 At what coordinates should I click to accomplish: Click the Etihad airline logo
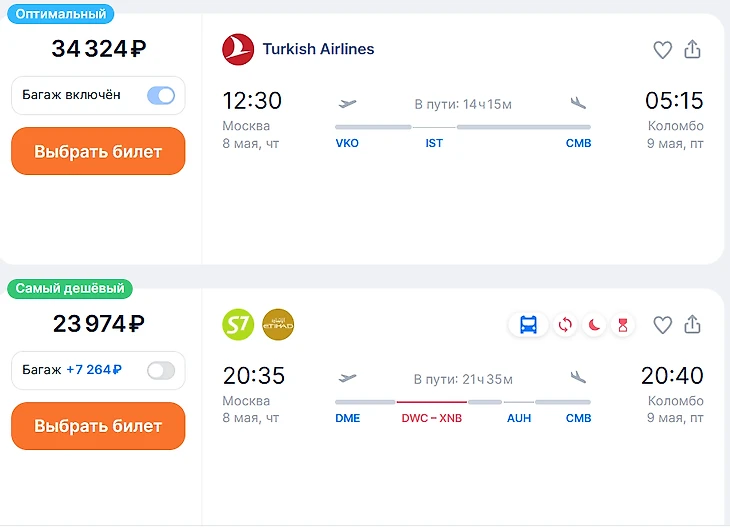278,324
